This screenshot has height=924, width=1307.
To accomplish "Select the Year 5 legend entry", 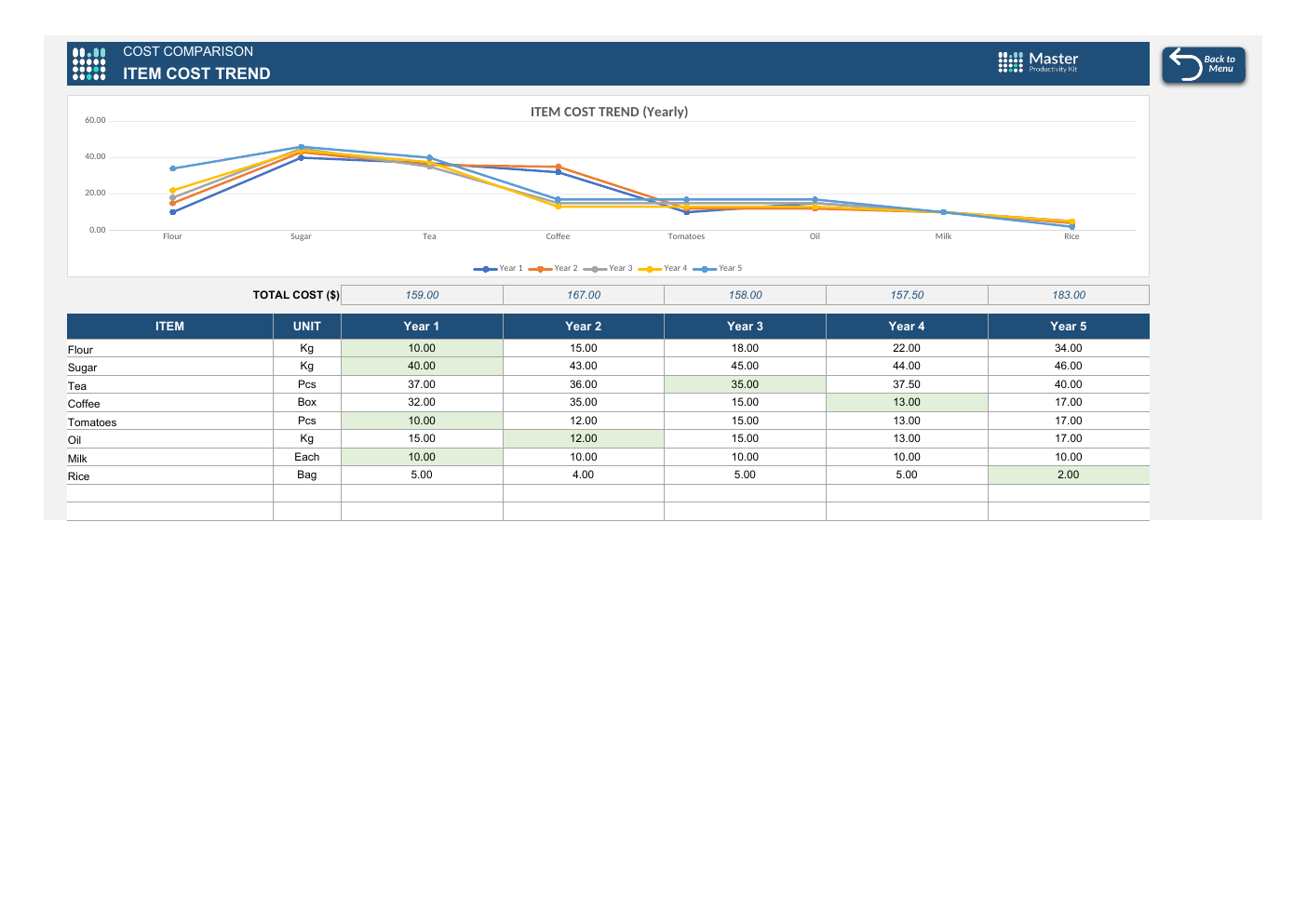I will [x=718, y=269].
